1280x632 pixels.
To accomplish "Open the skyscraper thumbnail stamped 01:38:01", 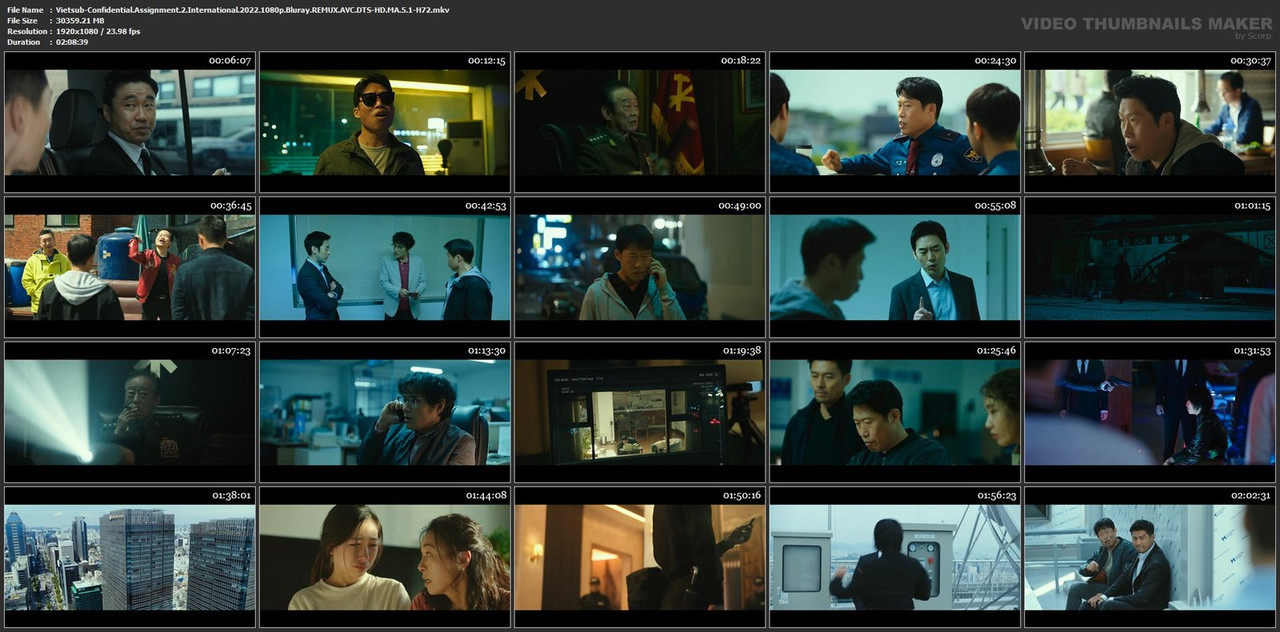I will 130,557.
